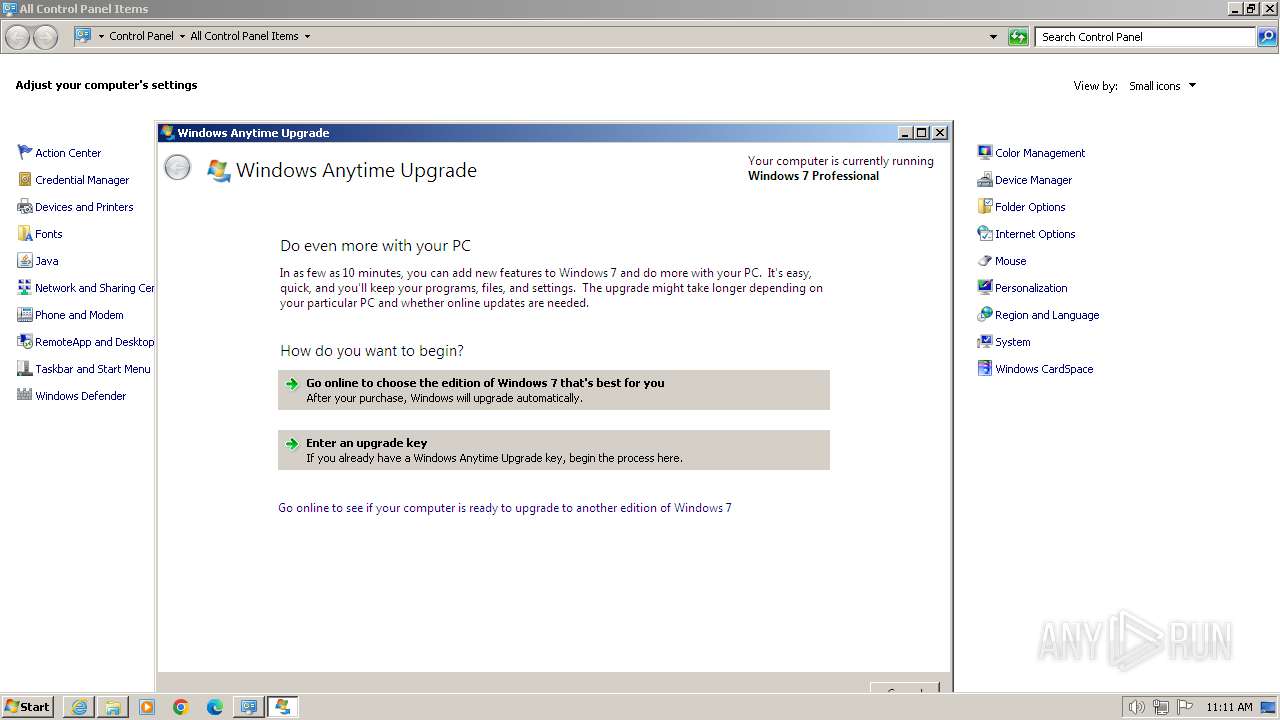Open Personalization icon
1280x720 pixels.
(x=985, y=287)
